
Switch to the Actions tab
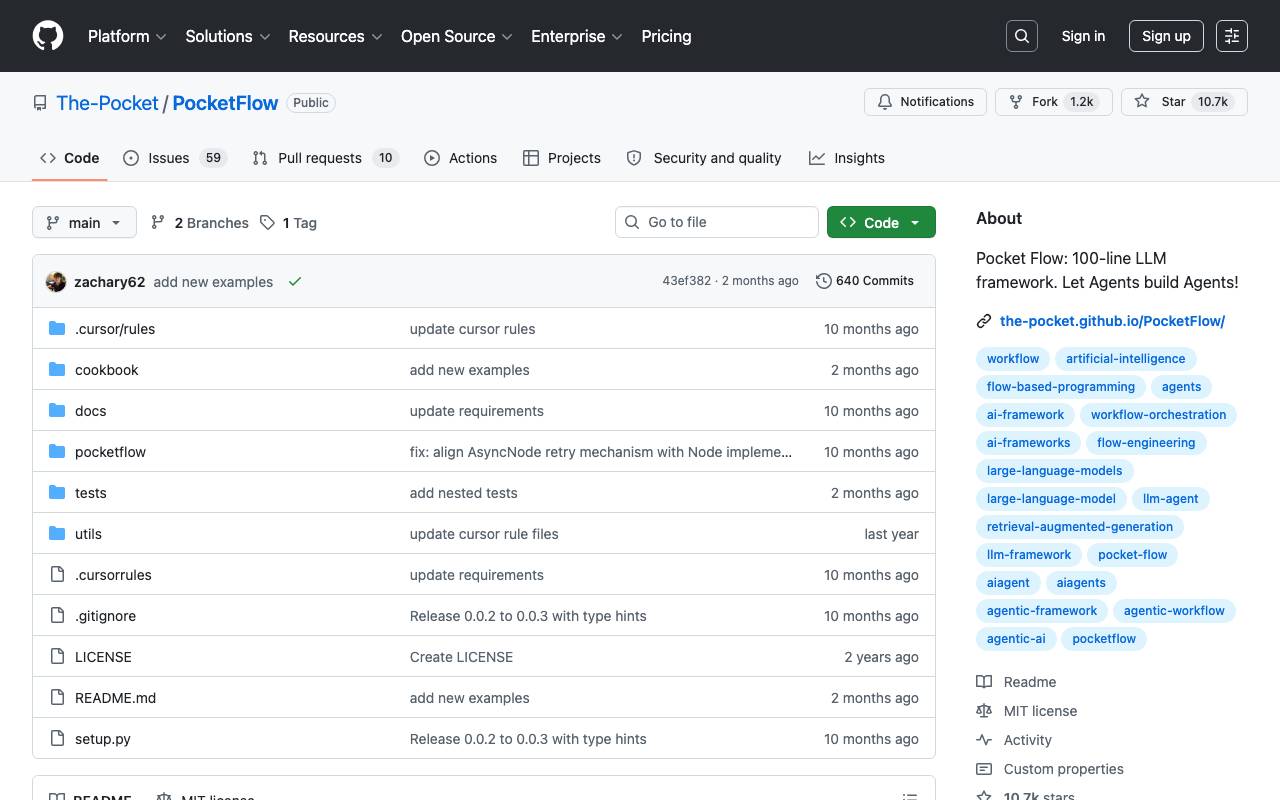pyautogui.click(x=460, y=158)
